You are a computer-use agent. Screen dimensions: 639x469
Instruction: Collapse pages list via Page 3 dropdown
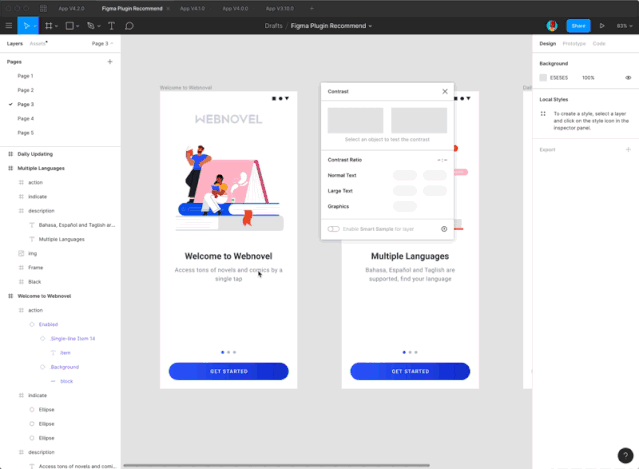[102, 44]
